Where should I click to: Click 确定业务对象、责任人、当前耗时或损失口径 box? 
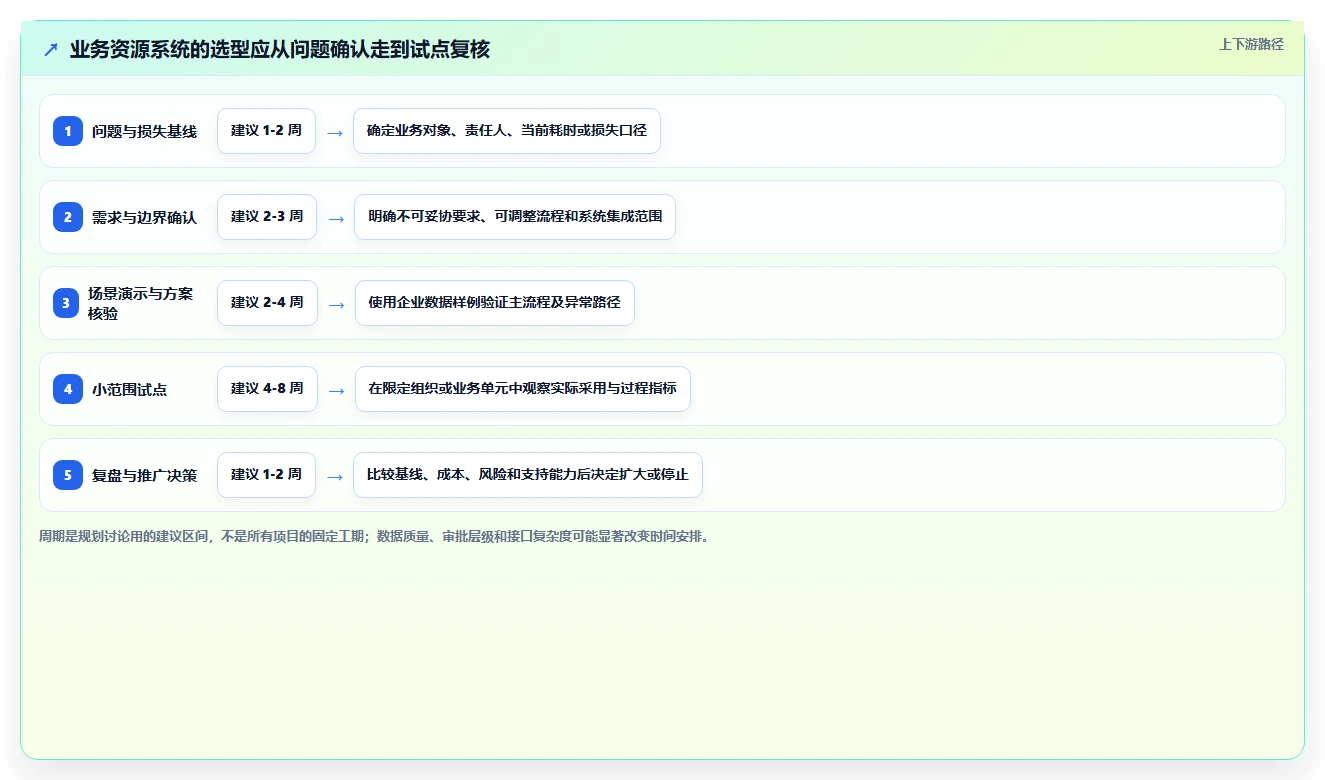tap(507, 131)
